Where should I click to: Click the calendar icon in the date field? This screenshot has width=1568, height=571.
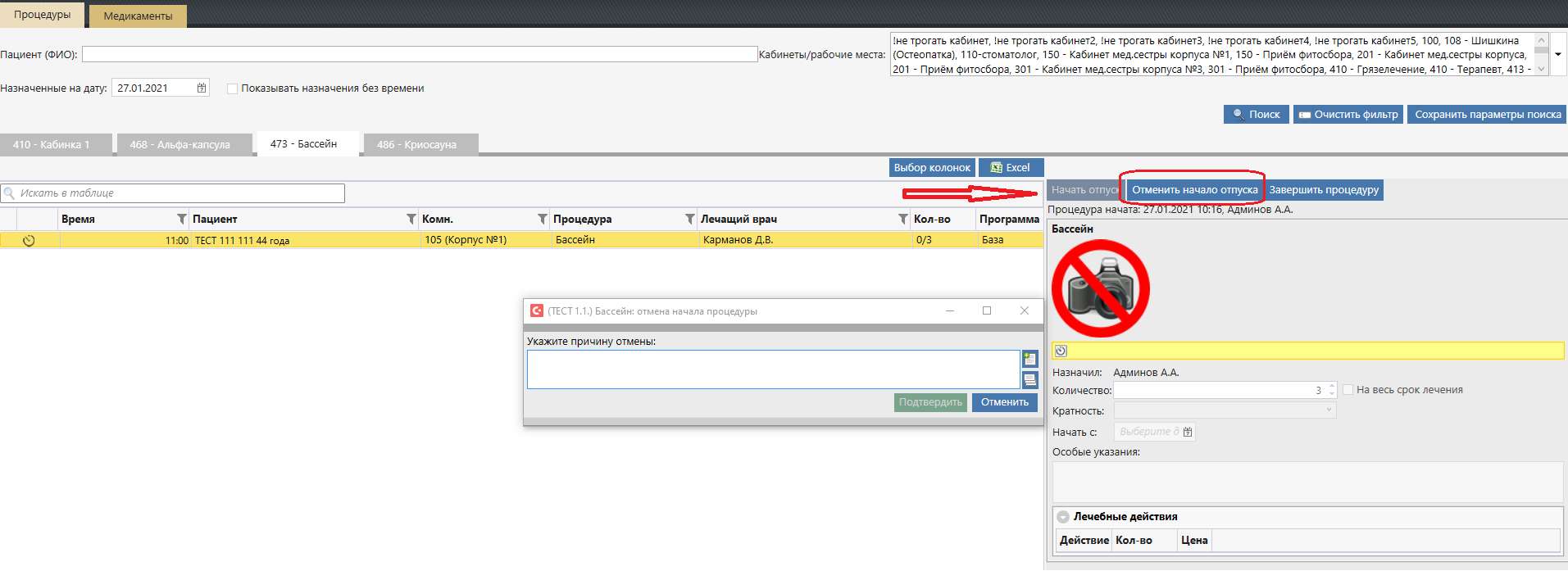point(202,88)
